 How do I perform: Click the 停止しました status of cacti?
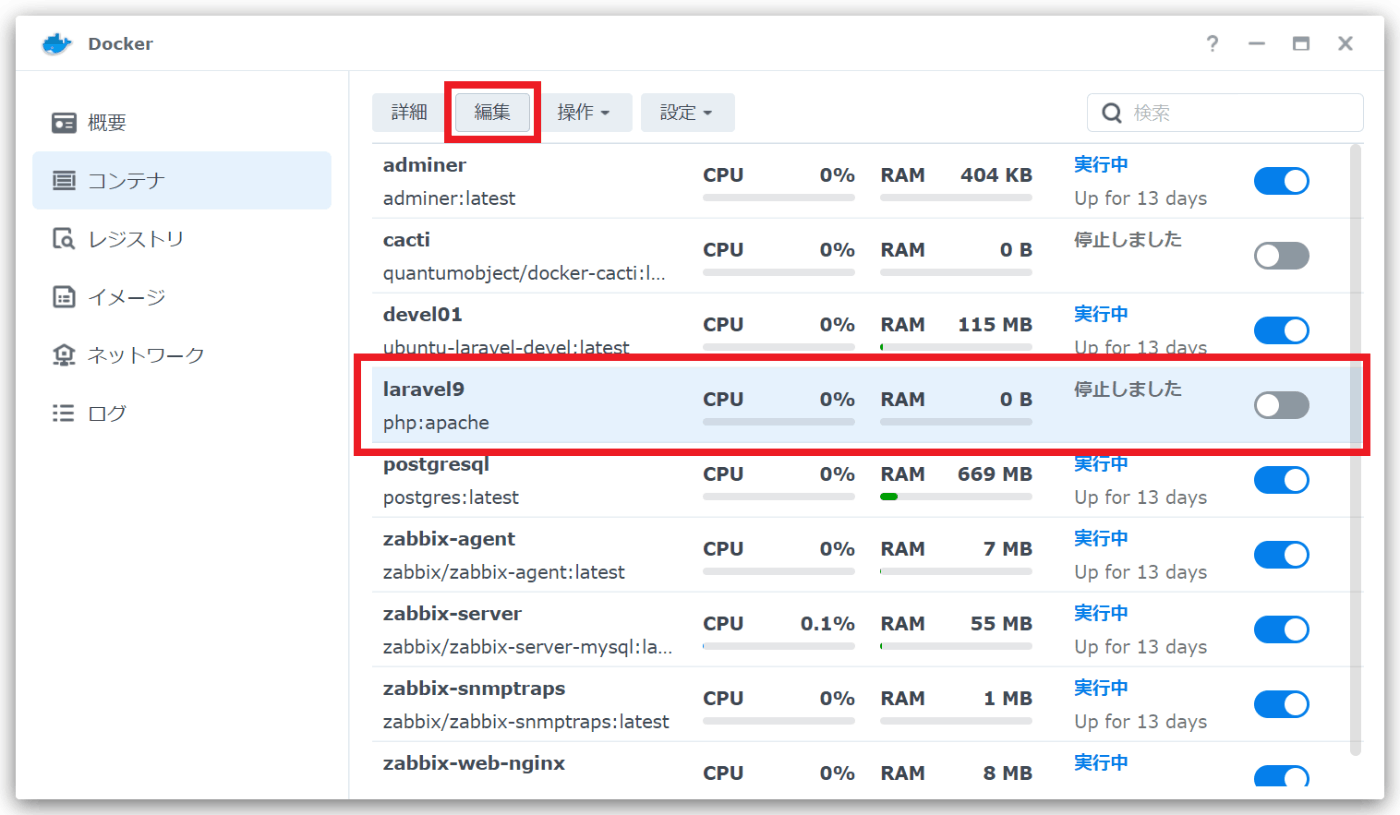coord(1128,240)
